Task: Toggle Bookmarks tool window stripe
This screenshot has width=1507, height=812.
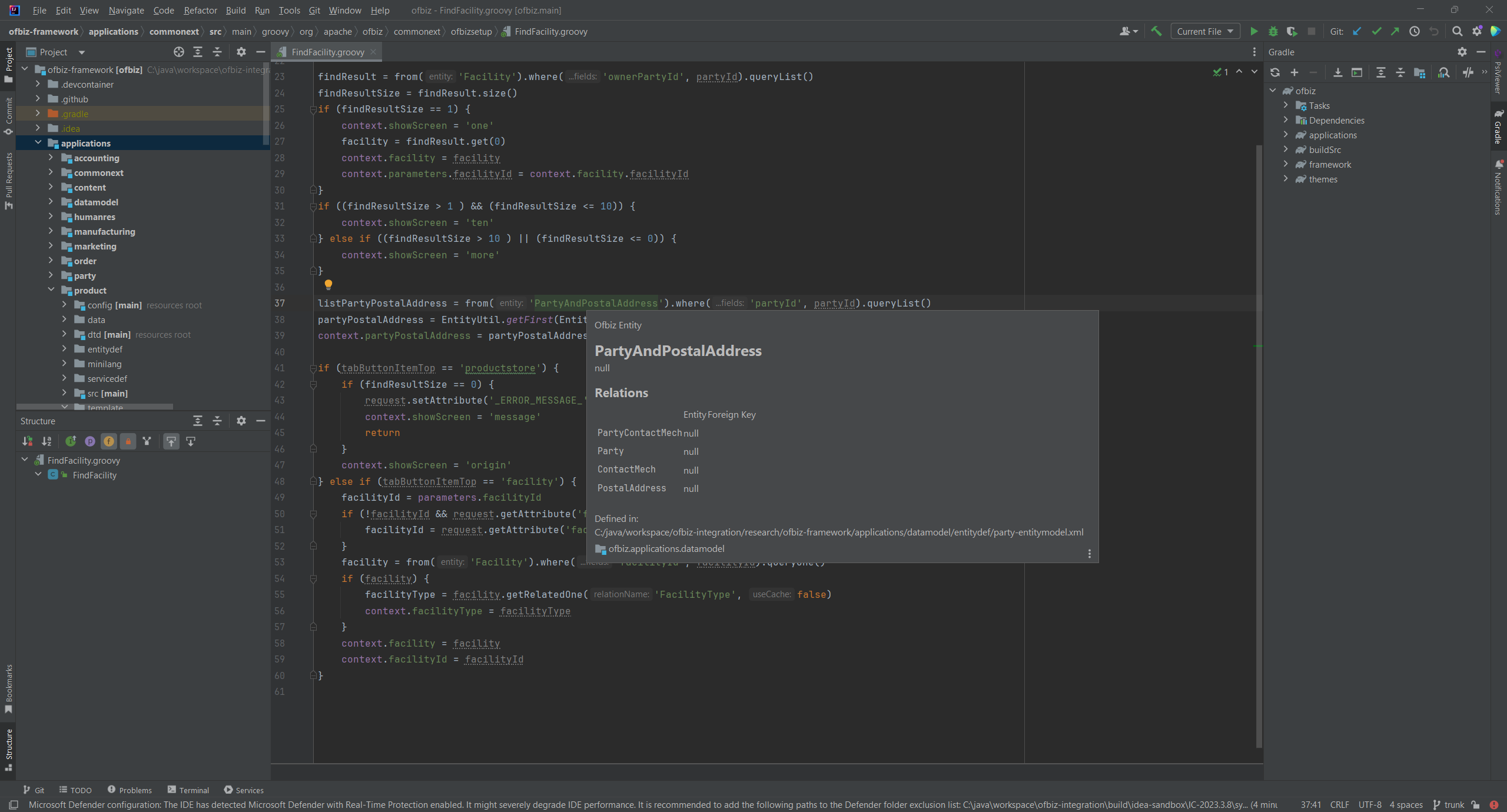Action: [8, 689]
